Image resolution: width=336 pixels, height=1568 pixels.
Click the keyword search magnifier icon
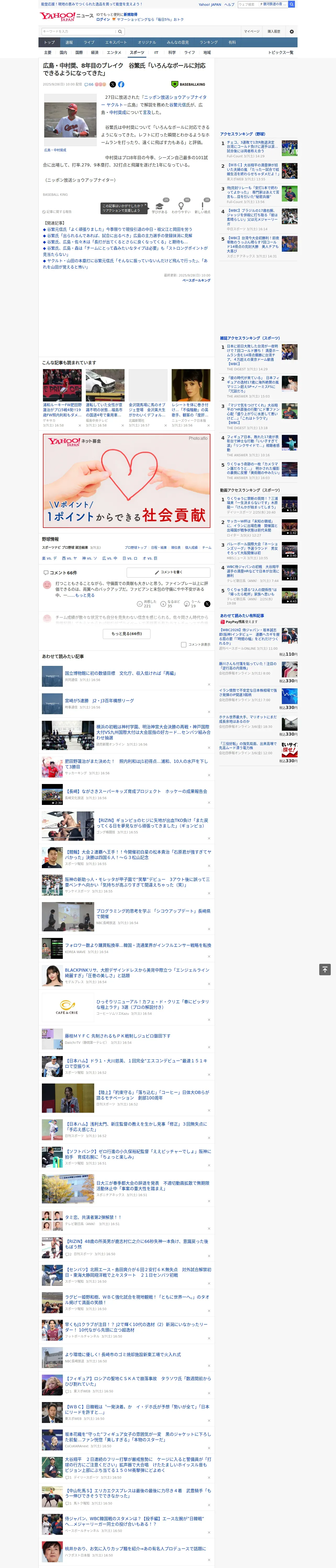point(120,32)
